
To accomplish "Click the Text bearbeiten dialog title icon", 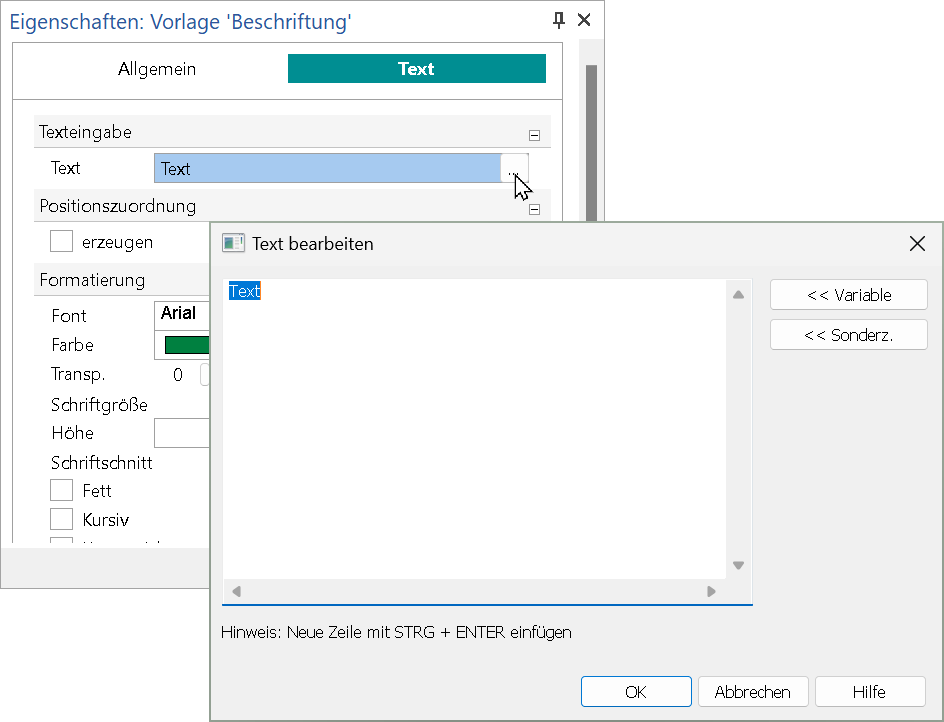I will pos(233,243).
